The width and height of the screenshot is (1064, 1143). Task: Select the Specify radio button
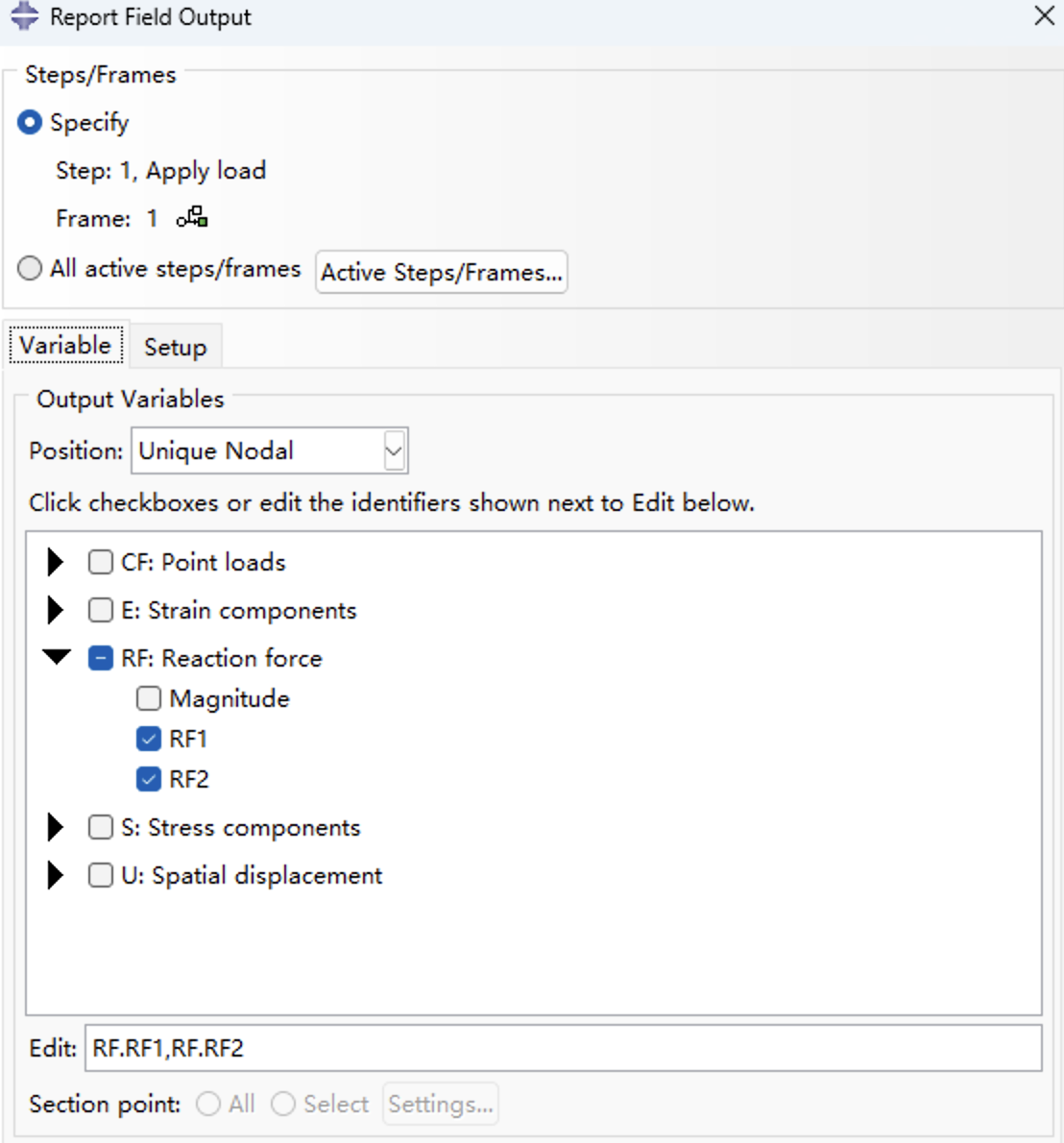pyautogui.click(x=31, y=123)
